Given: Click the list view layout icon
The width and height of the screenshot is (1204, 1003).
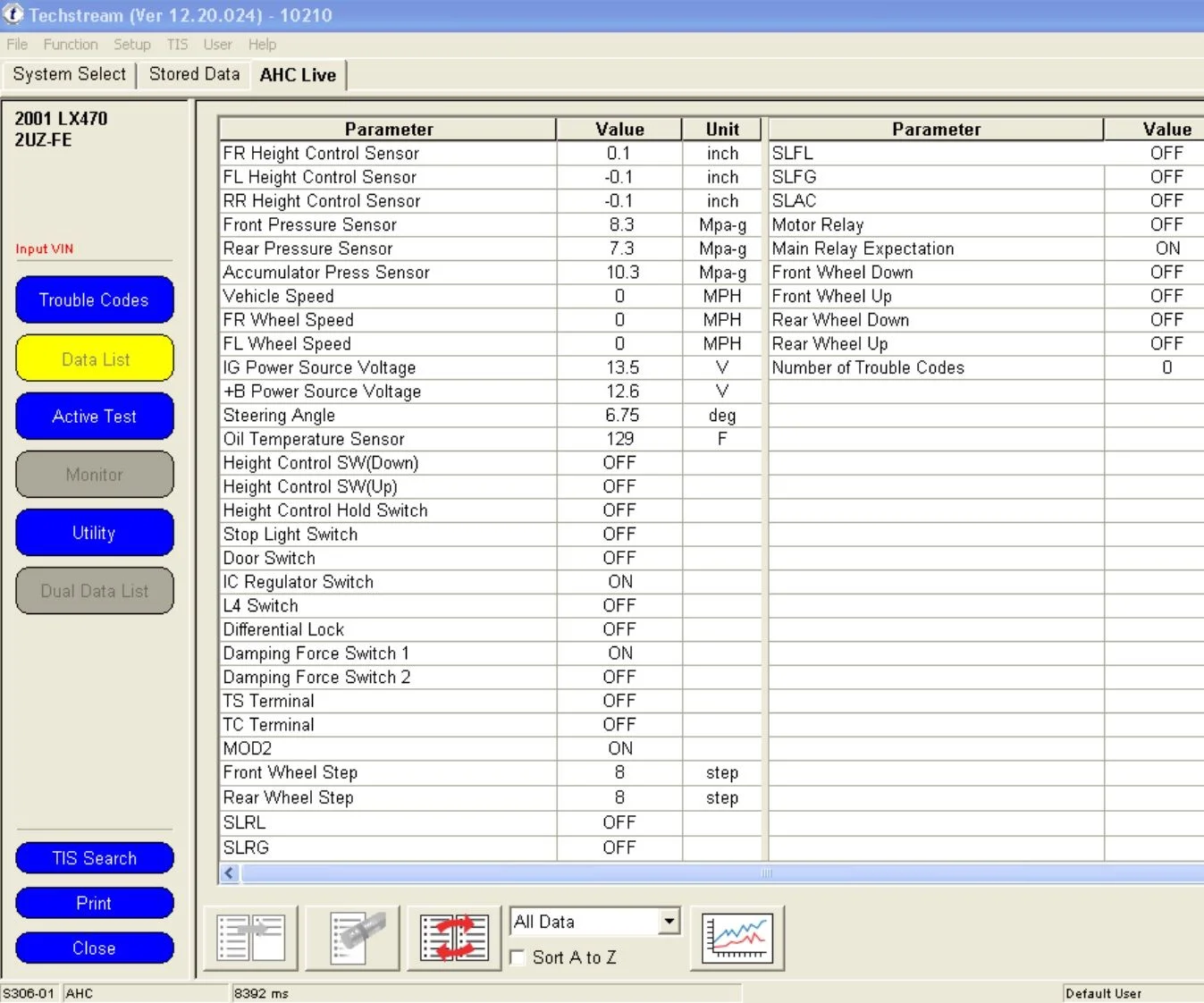Looking at the screenshot, I should coord(251,938).
